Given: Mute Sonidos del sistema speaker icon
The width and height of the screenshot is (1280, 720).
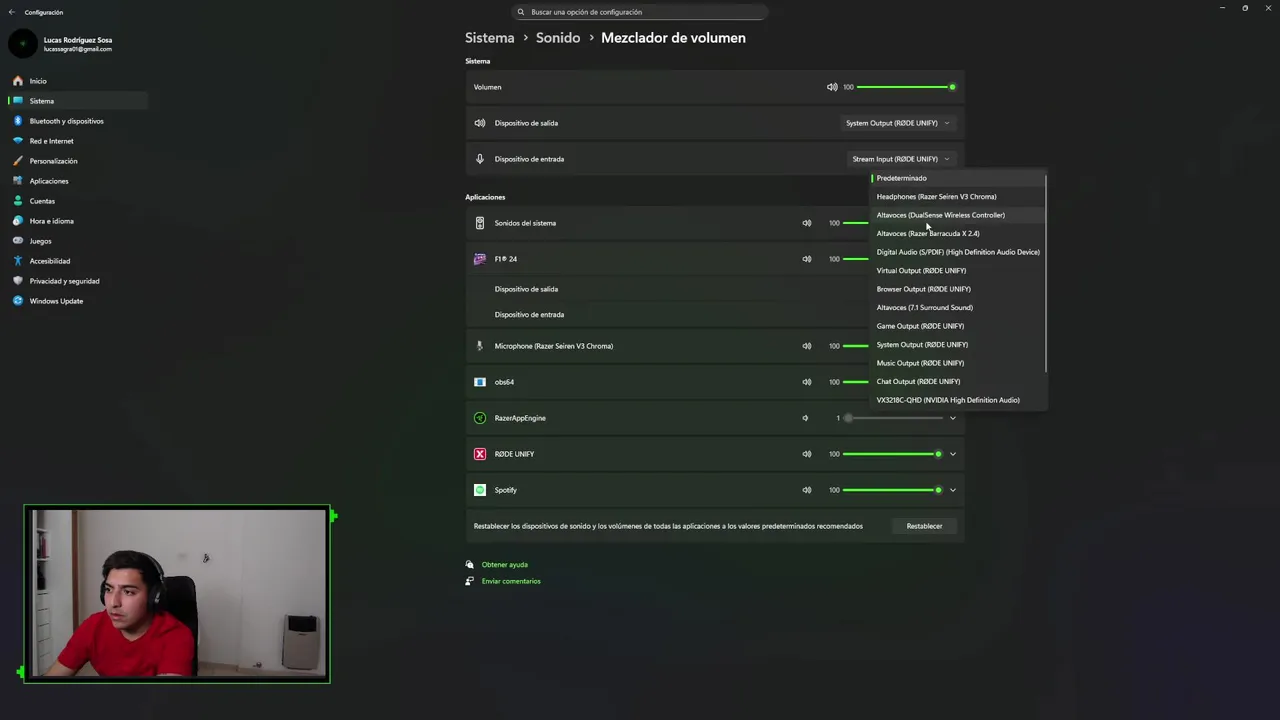Looking at the screenshot, I should (x=807, y=223).
